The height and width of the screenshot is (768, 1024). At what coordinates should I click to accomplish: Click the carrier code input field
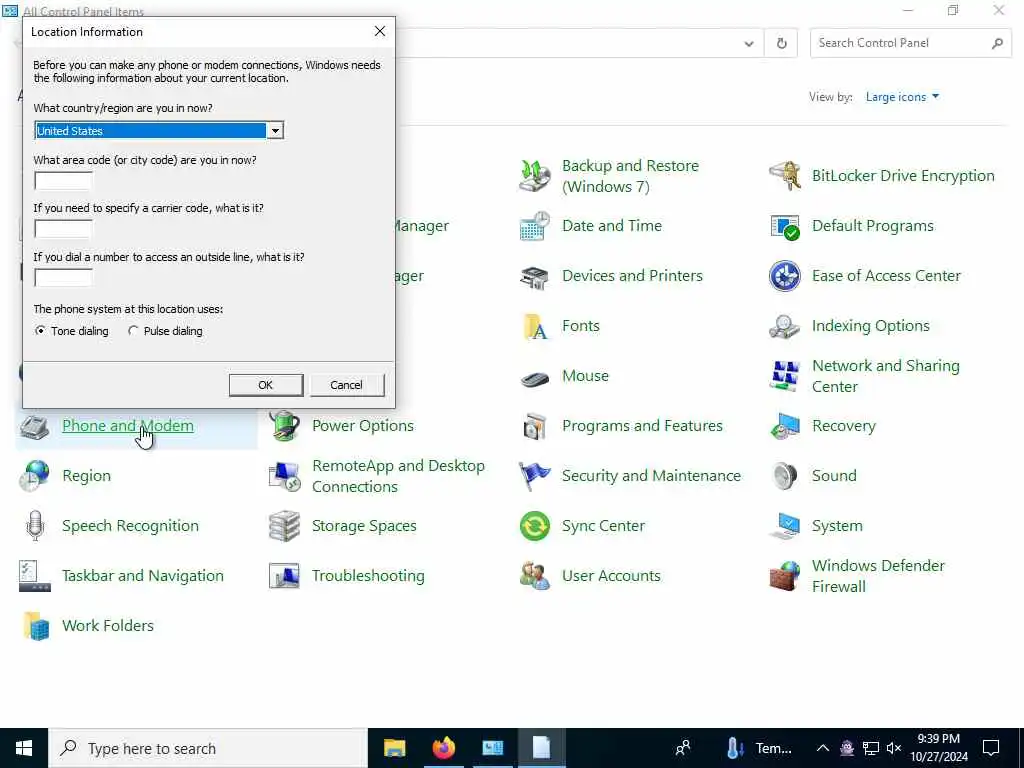(x=63, y=229)
